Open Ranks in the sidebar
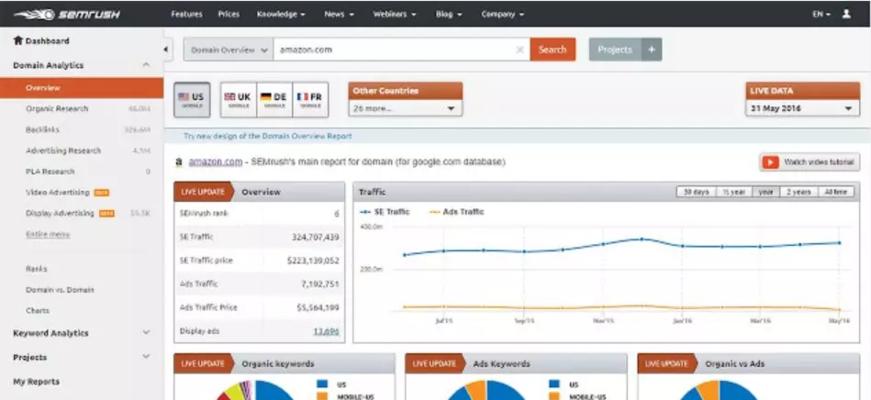The image size is (871, 400). 37,269
